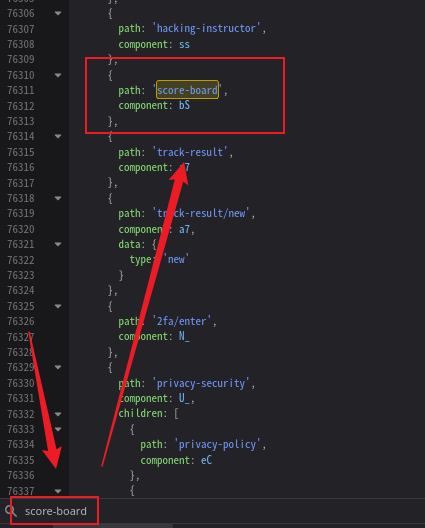
Task: Fold the block starting line 76325
Action: 58,306
